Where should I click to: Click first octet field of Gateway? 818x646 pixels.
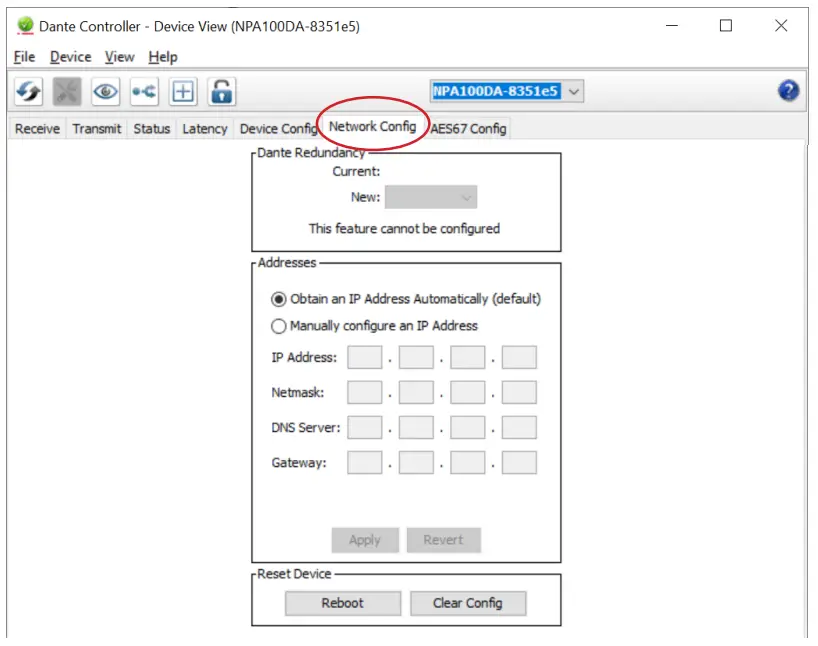[x=365, y=463]
